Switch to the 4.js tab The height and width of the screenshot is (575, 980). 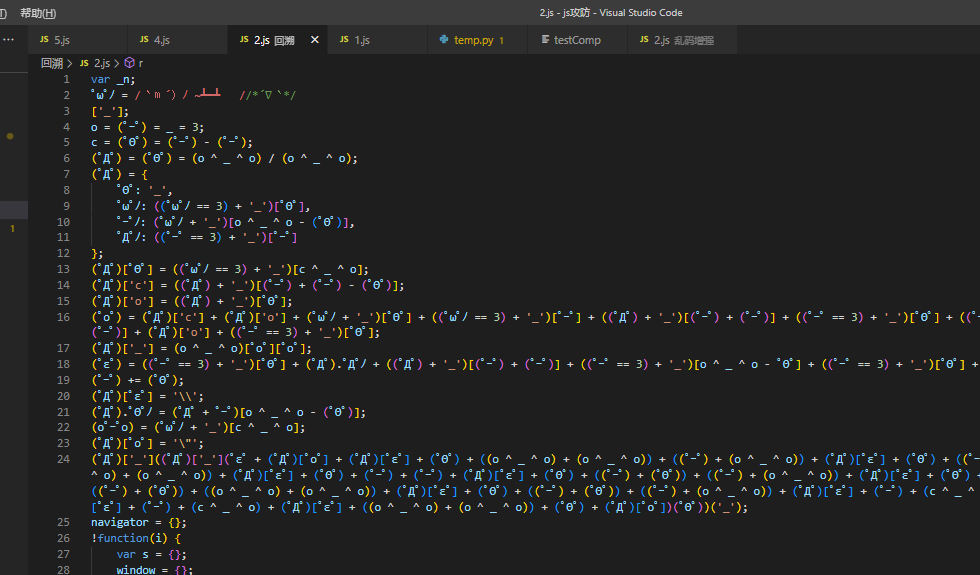point(178,39)
